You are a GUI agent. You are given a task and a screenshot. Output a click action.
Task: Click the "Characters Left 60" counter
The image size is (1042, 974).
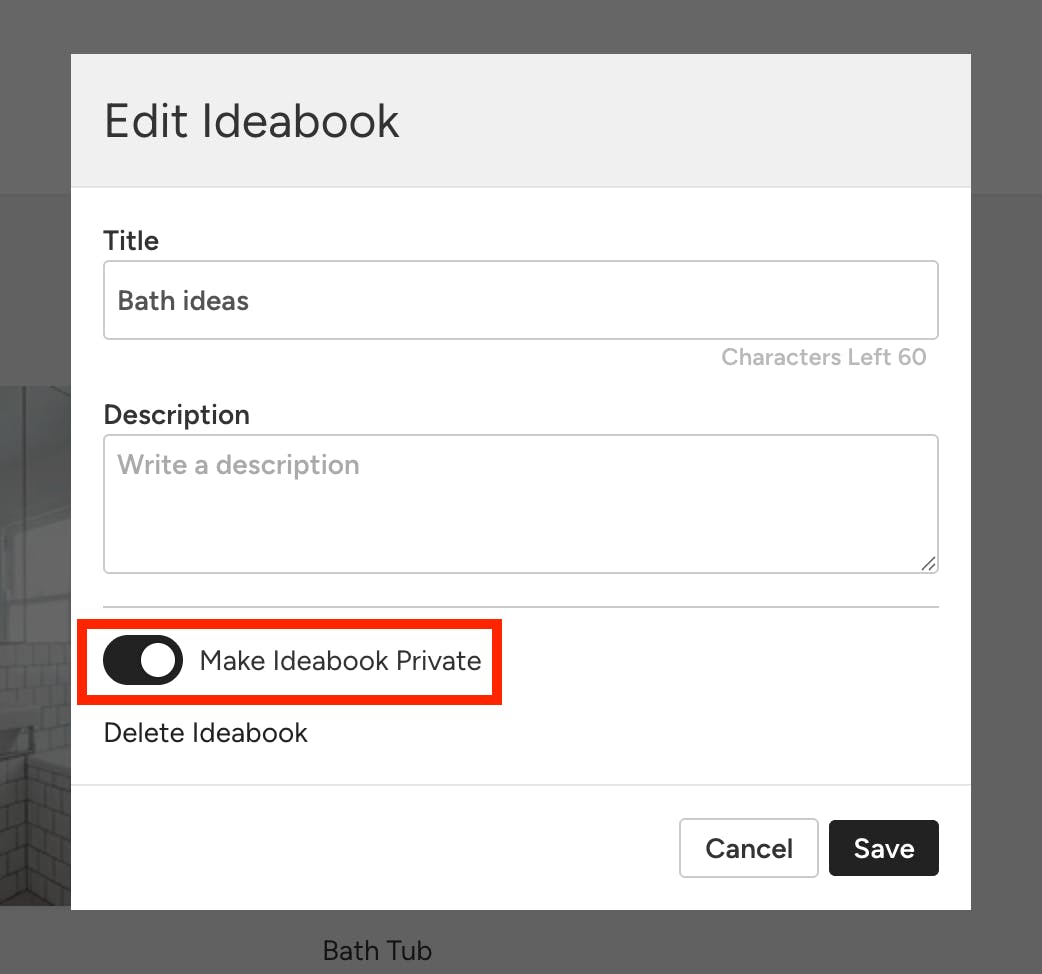(823, 357)
